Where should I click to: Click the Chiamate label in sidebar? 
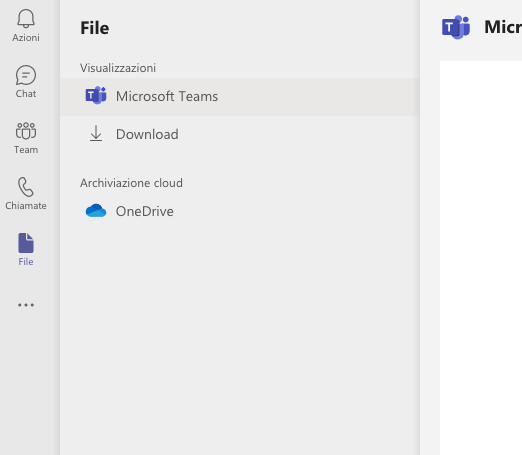click(x=26, y=206)
